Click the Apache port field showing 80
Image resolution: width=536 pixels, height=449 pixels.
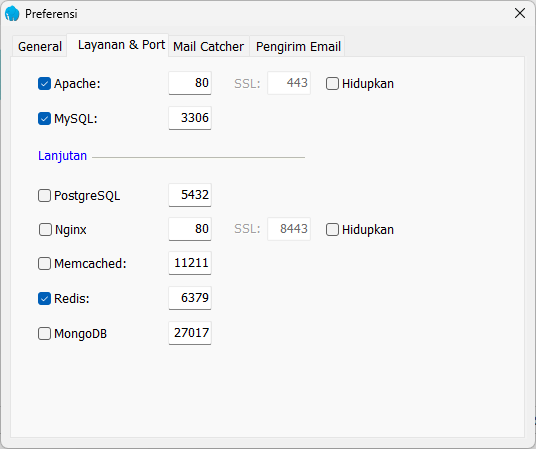[190, 83]
